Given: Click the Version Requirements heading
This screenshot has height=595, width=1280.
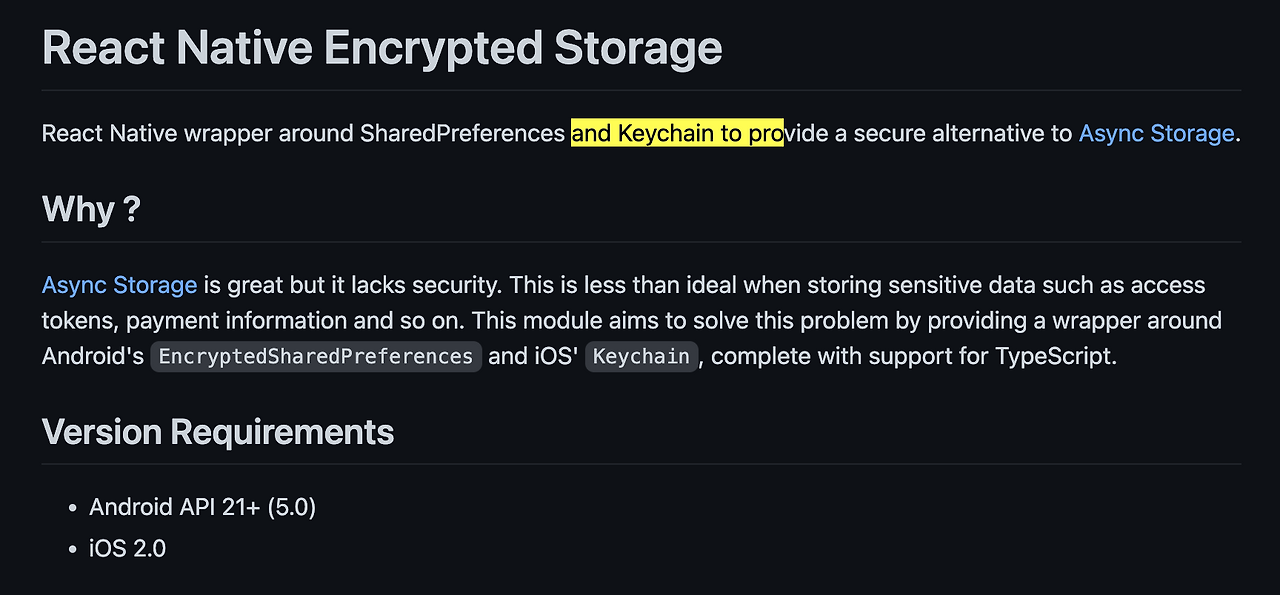Looking at the screenshot, I should click(x=218, y=432).
